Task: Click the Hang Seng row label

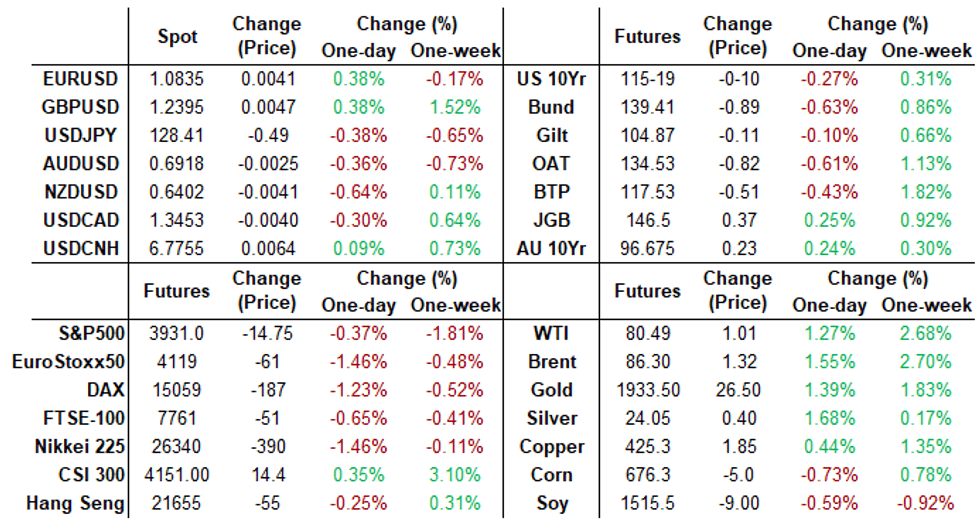Action: click(x=72, y=505)
